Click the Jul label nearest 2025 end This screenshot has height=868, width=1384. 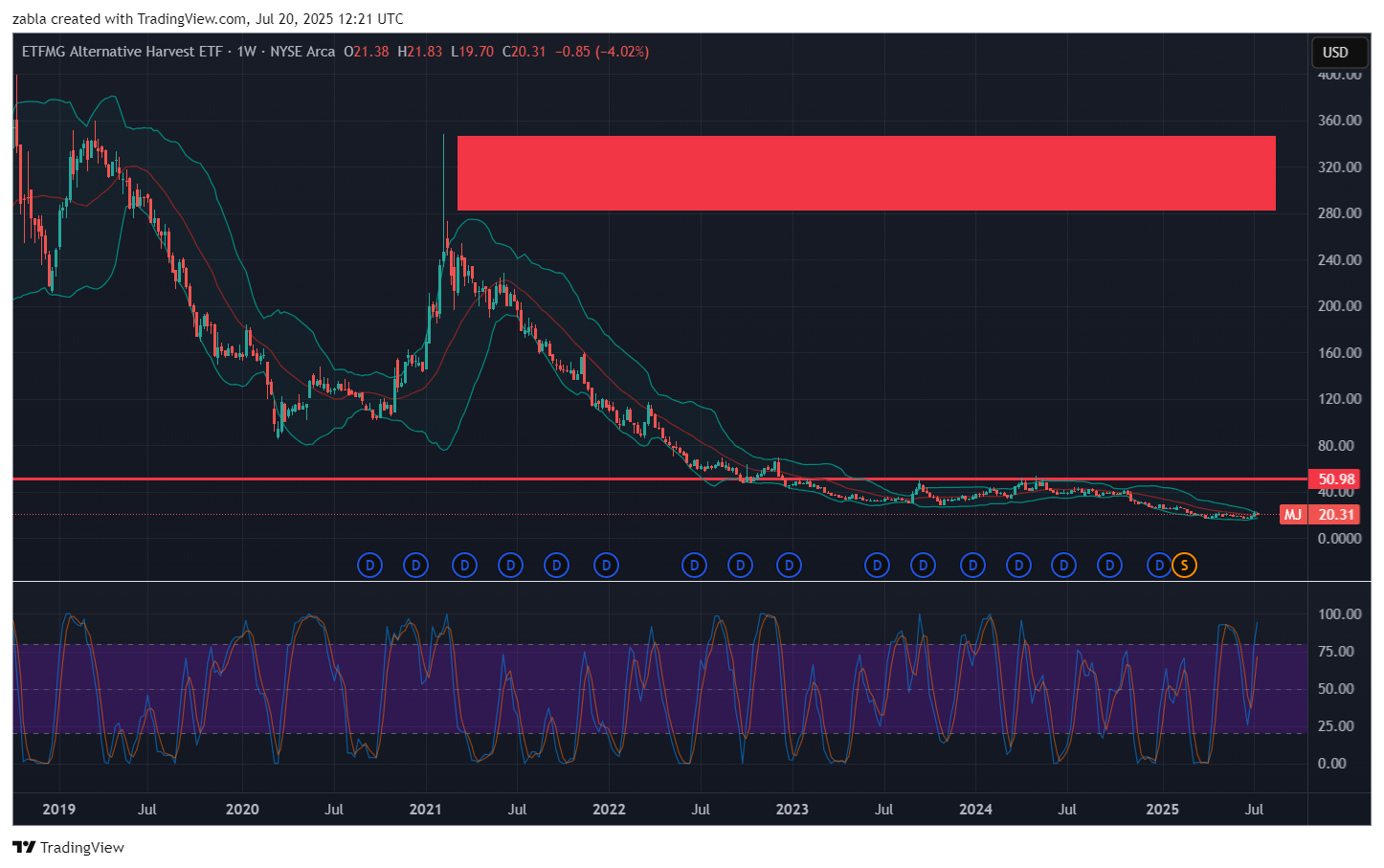[x=1254, y=810]
